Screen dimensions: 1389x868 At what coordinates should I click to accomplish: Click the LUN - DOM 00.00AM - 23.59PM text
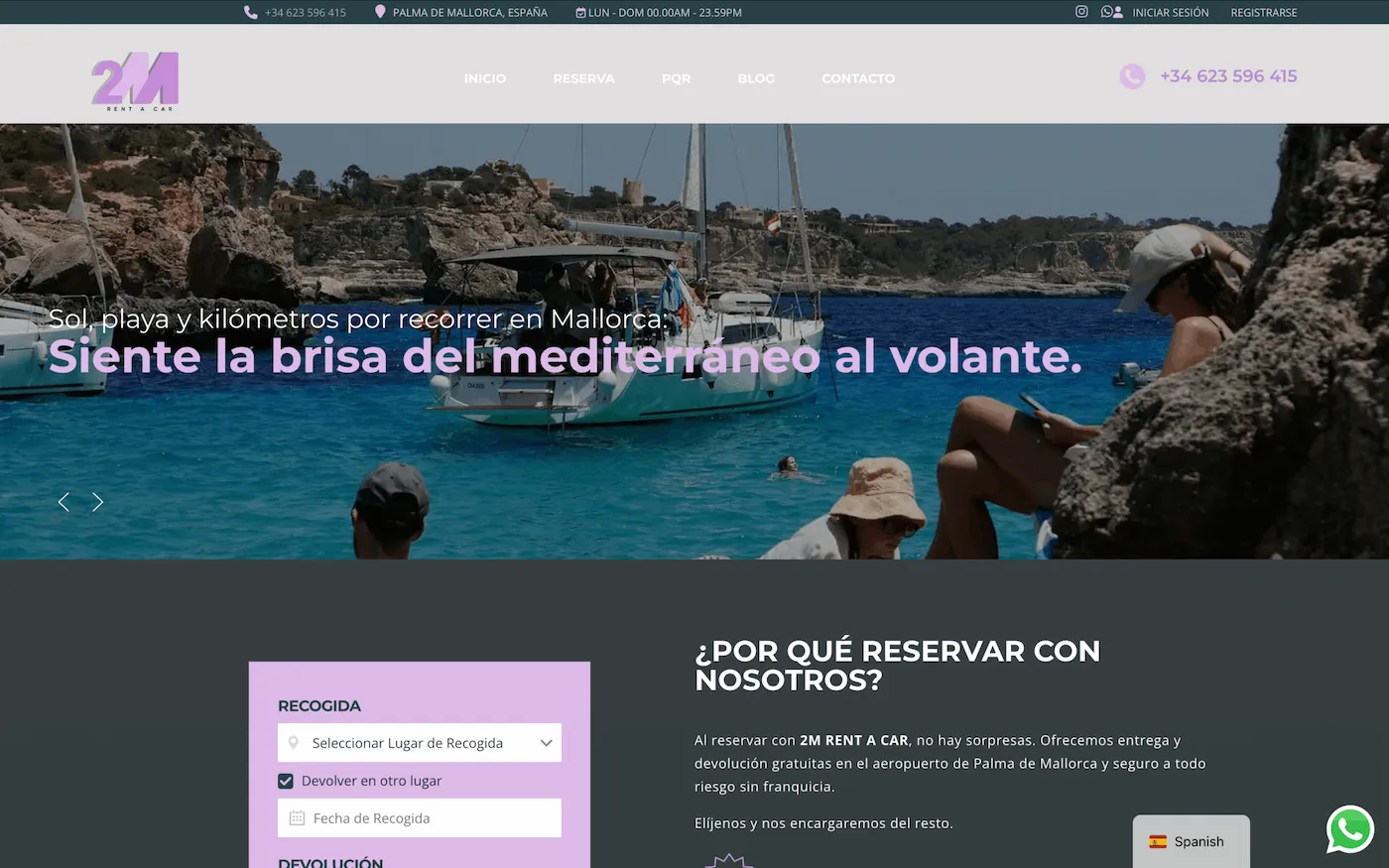pyautogui.click(x=665, y=13)
